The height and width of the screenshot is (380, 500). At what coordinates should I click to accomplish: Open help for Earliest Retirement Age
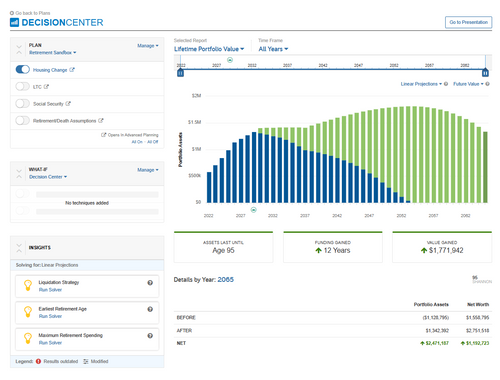pyautogui.click(x=150, y=309)
